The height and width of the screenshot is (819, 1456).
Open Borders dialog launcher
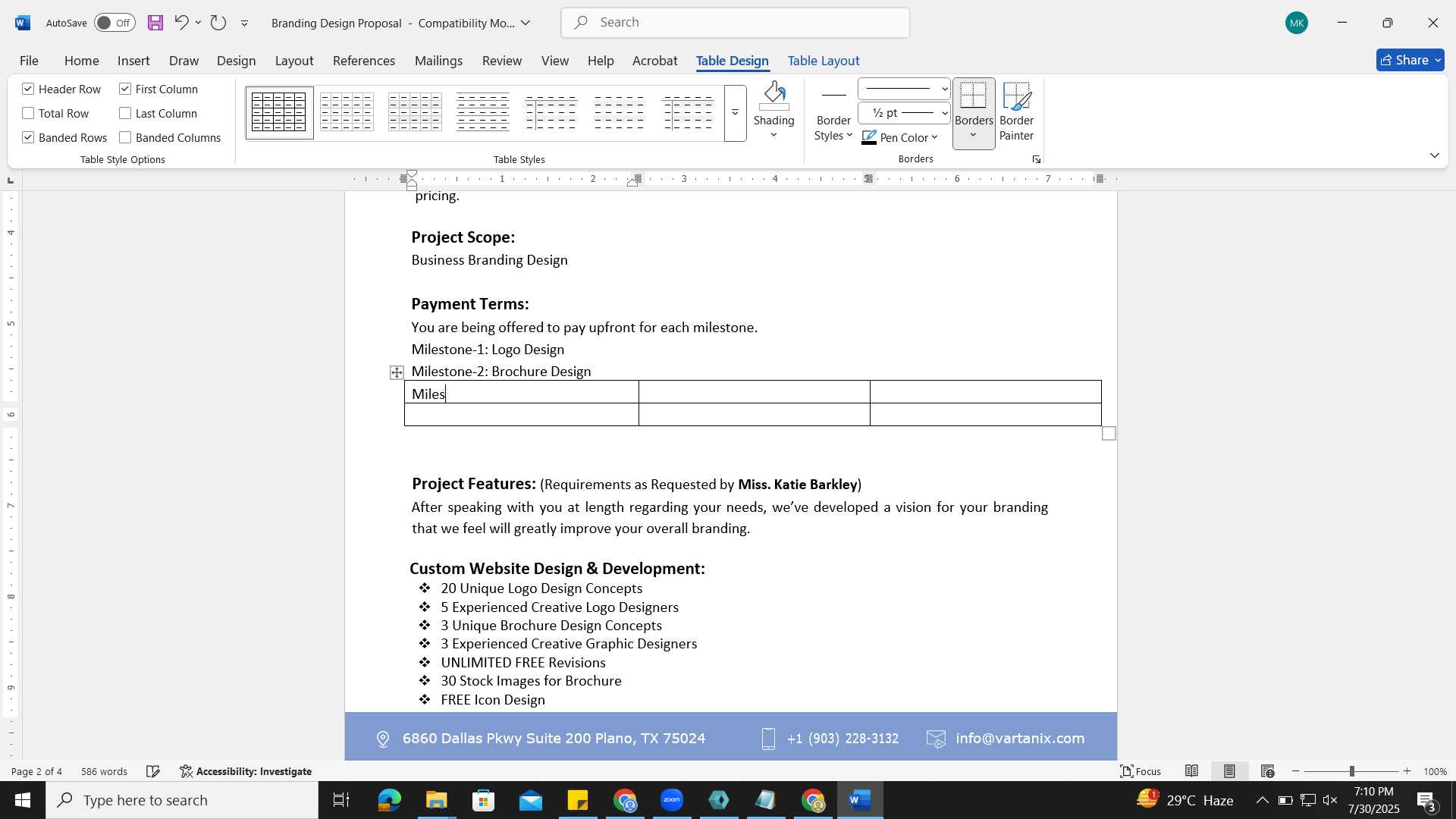coord(1036,159)
